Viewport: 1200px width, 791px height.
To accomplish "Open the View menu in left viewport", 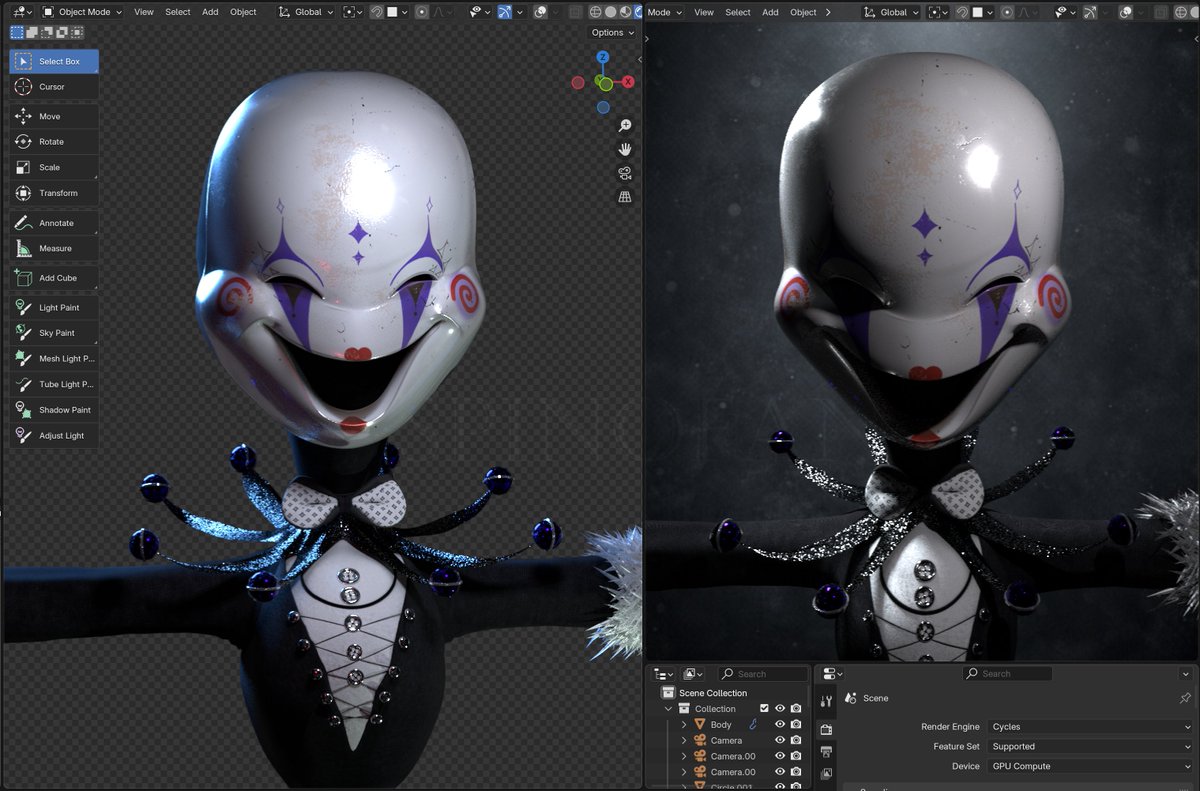I will coord(144,12).
